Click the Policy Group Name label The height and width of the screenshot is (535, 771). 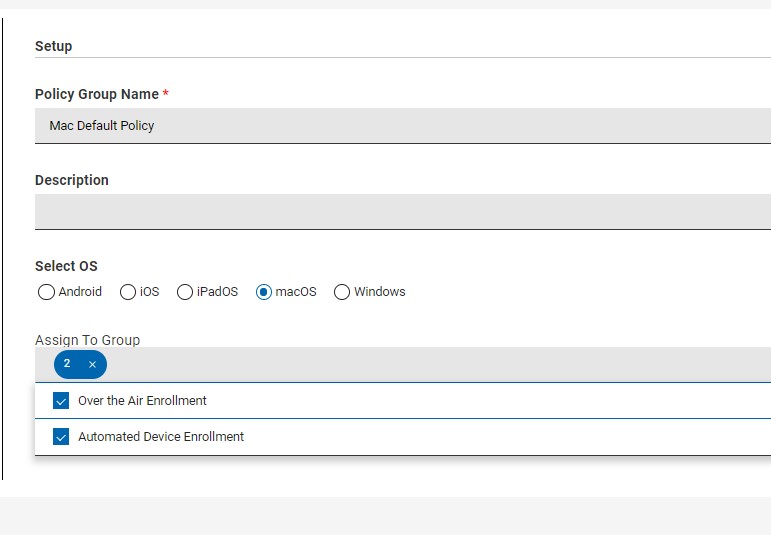point(97,94)
